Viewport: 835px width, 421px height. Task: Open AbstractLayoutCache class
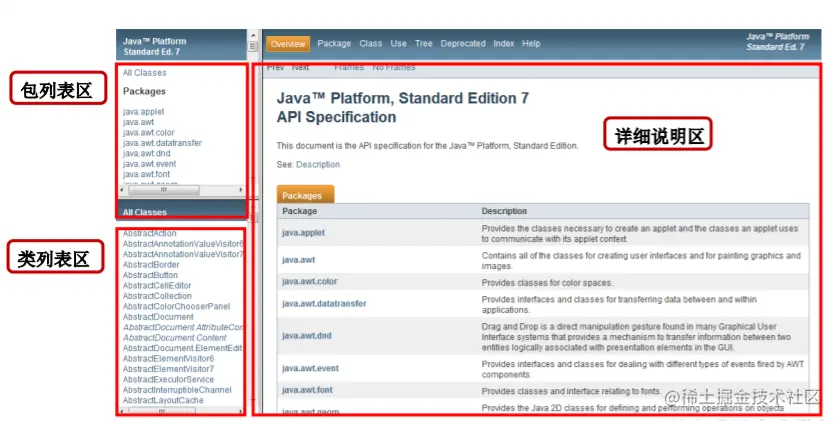click(163, 400)
